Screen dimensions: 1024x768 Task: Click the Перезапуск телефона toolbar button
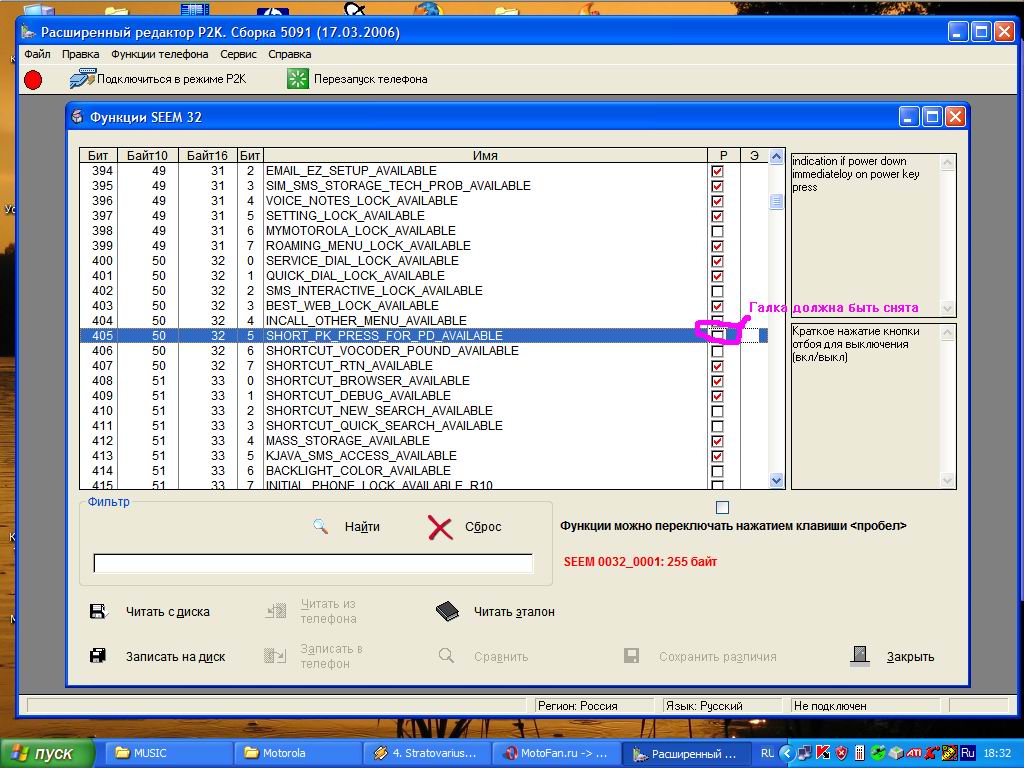pyautogui.click(x=358, y=79)
